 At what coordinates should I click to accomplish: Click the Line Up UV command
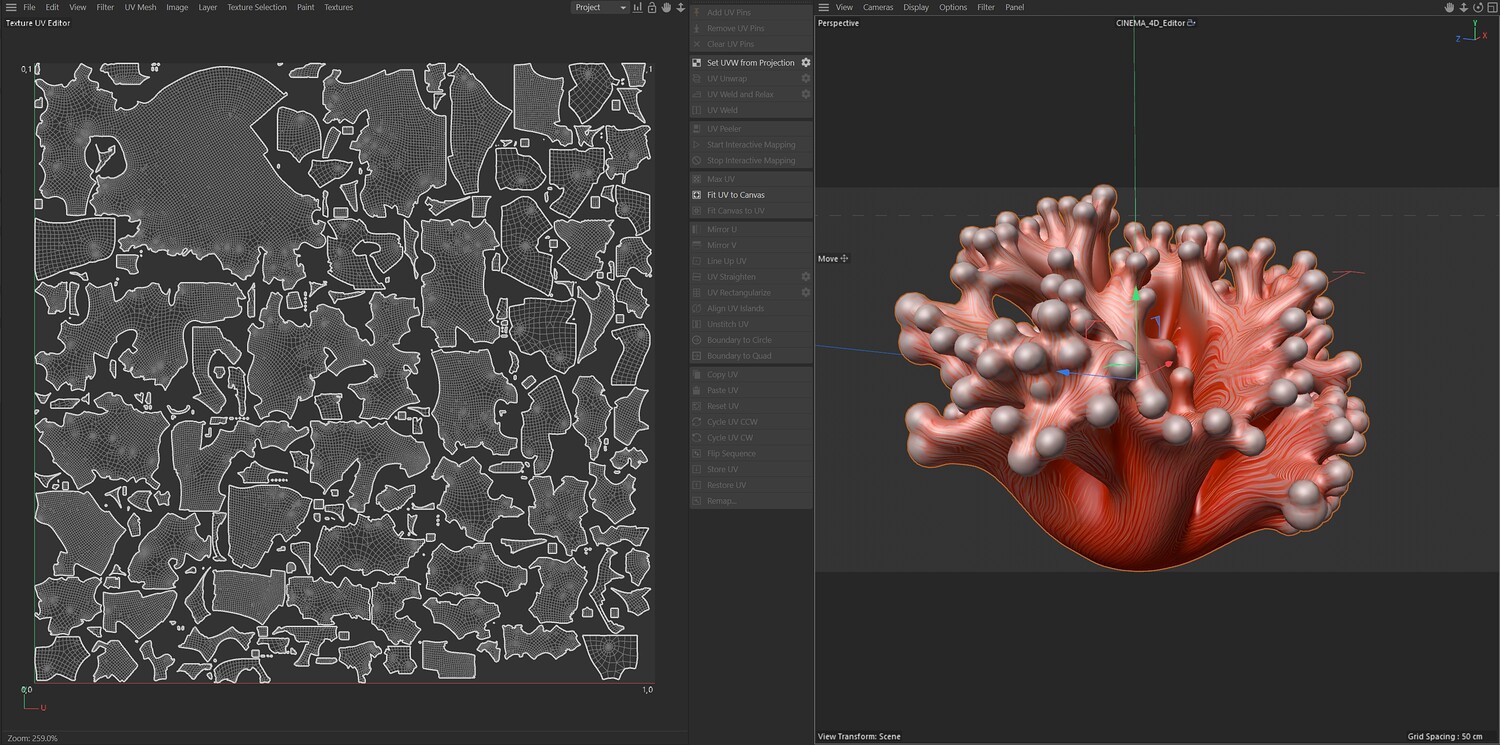(751, 261)
